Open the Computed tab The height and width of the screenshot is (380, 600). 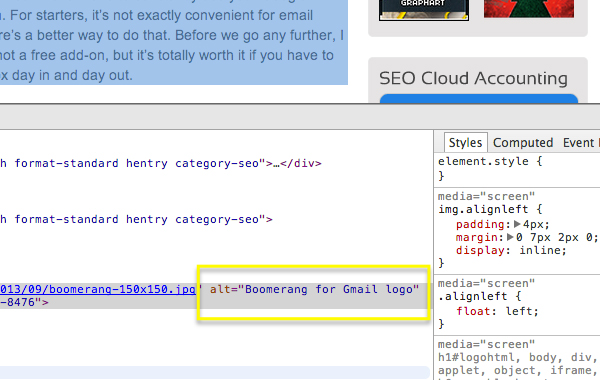coord(523,143)
